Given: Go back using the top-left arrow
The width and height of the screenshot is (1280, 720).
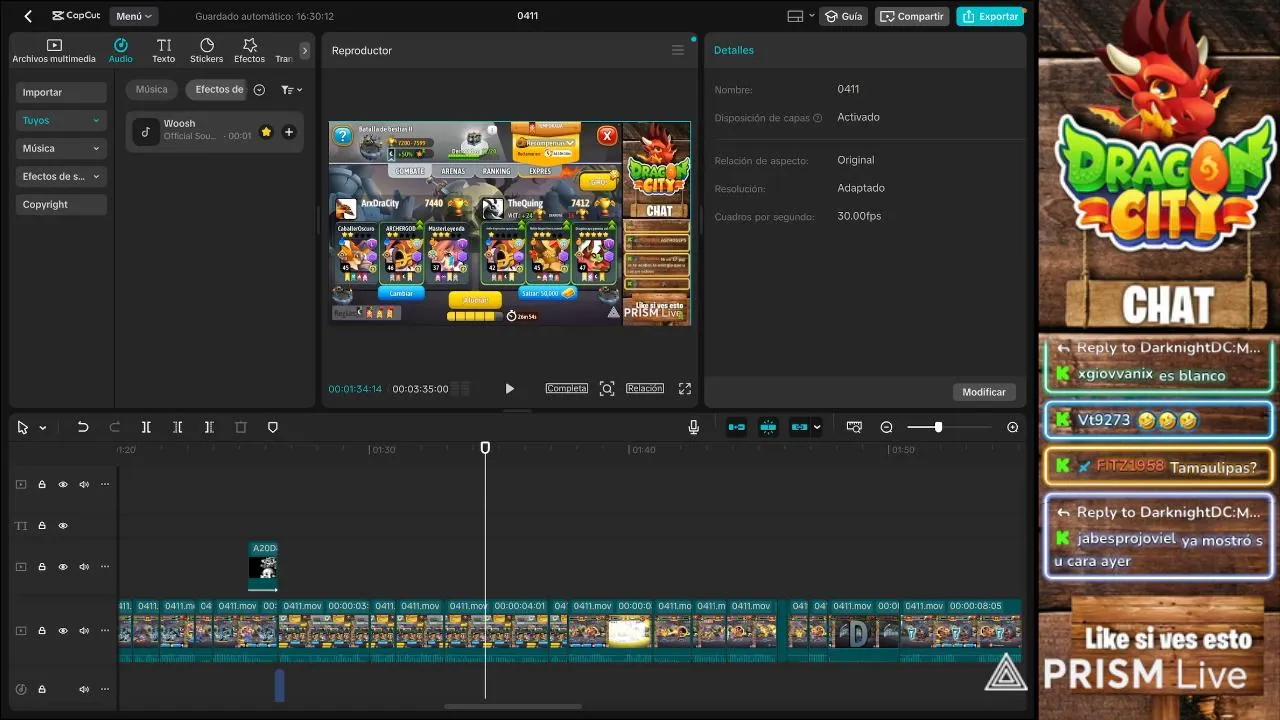Looking at the screenshot, I should [28, 16].
